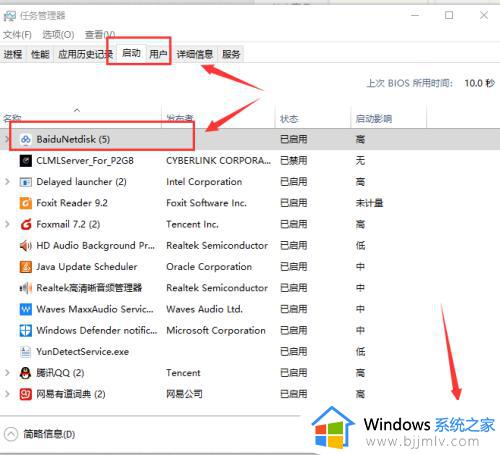The width and height of the screenshot is (500, 455).
Task: Click the 10.0 秒 BIOS time value
Action: click(x=480, y=83)
